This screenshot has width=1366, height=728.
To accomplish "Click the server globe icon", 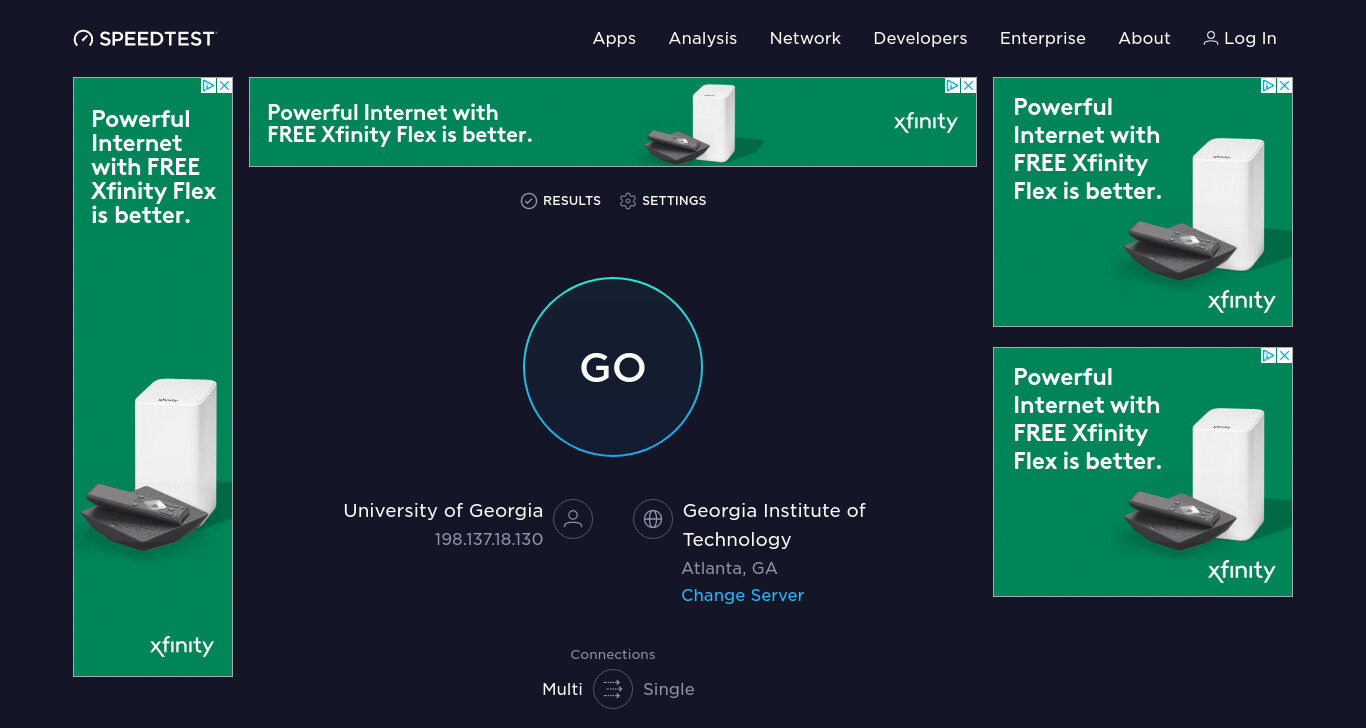I will coord(653,519).
